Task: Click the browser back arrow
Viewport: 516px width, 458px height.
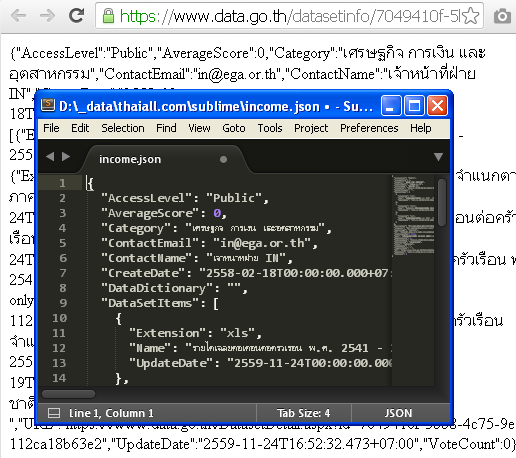Action: (19, 15)
